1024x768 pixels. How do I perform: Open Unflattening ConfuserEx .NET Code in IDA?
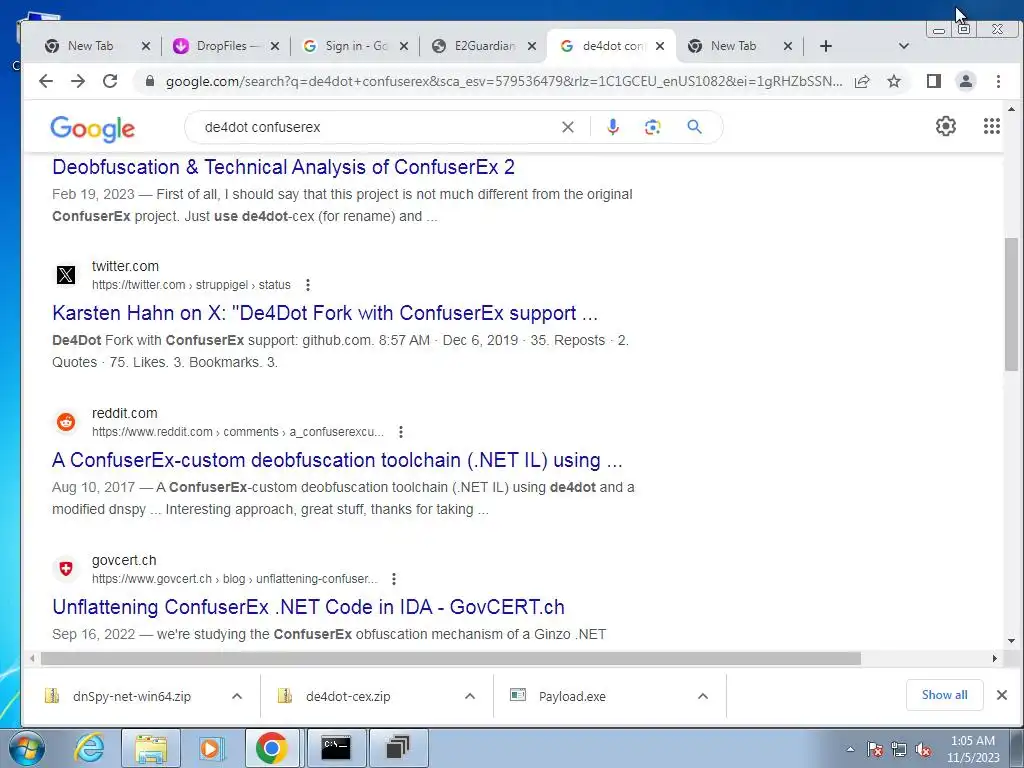[x=308, y=607]
